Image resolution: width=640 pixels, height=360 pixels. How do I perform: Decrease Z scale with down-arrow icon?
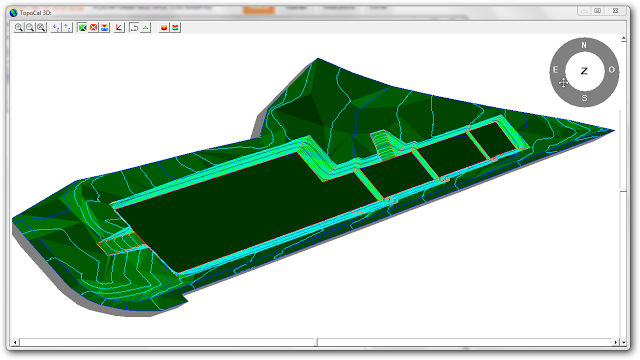tap(56, 27)
